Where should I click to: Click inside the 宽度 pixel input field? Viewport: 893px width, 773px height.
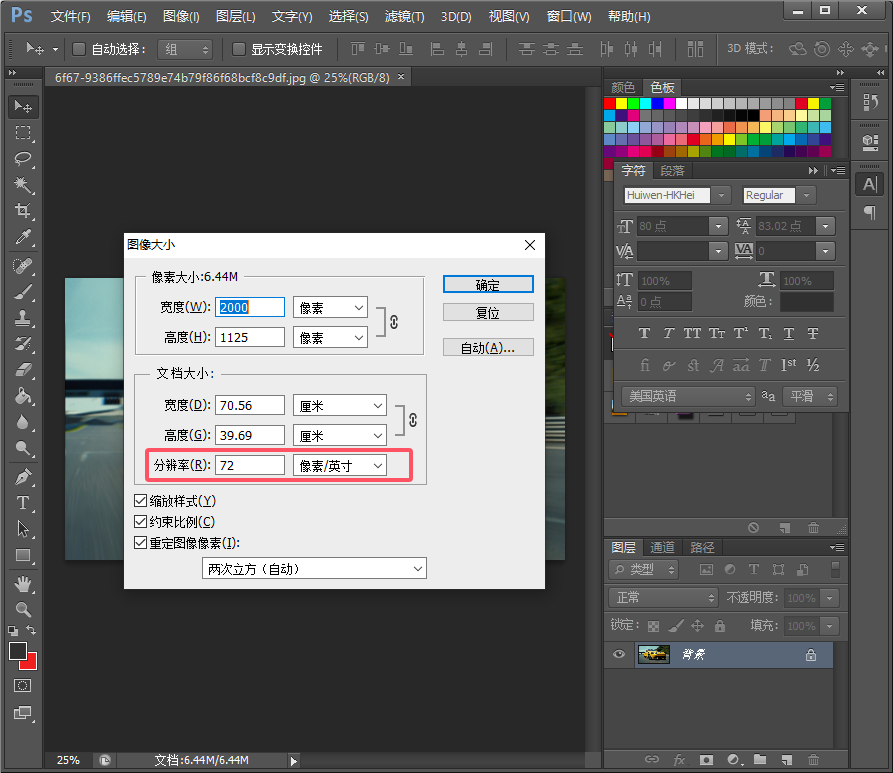click(x=249, y=307)
